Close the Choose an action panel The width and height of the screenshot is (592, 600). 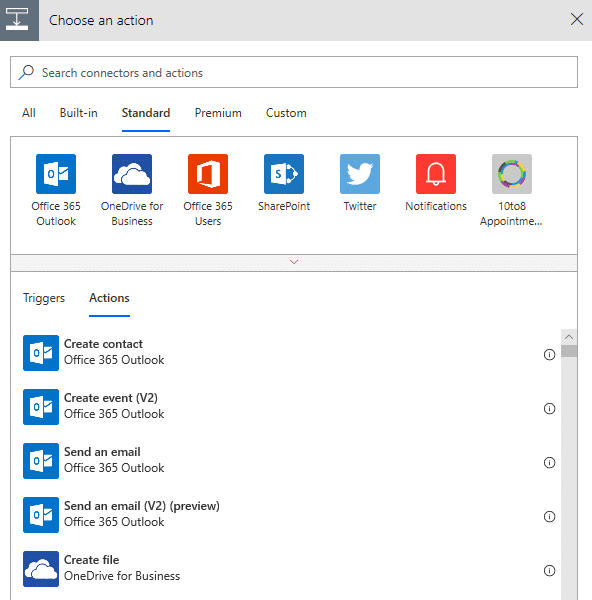(577, 19)
